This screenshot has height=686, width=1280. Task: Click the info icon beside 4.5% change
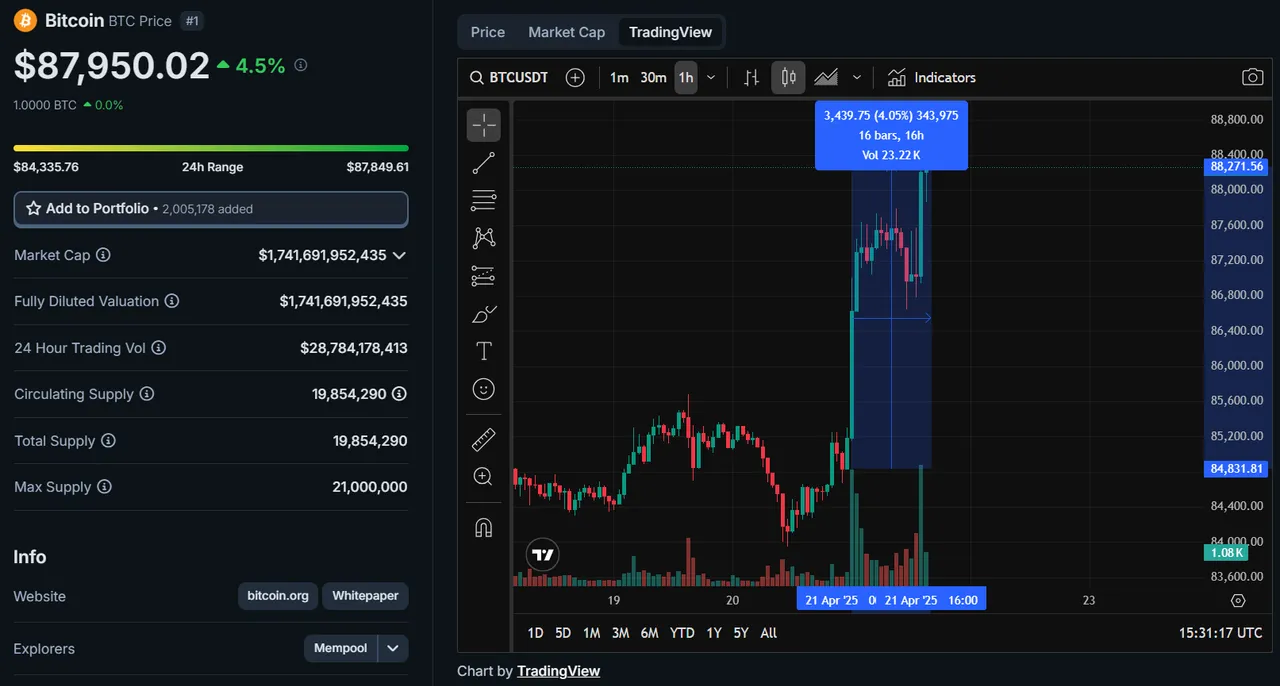[x=301, y=65]
